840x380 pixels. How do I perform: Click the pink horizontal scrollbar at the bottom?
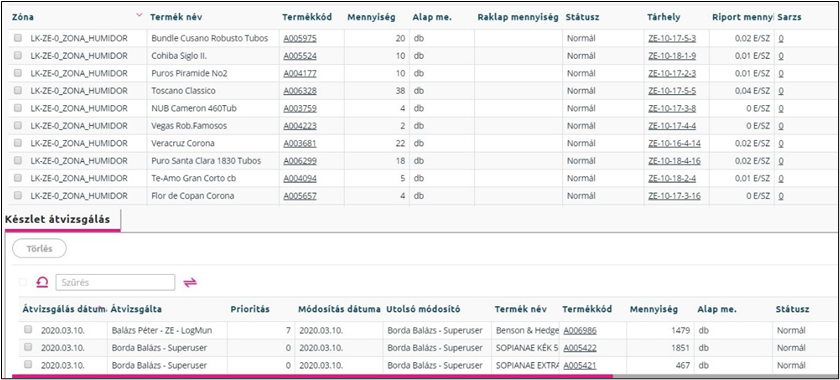tap(312, 376)
